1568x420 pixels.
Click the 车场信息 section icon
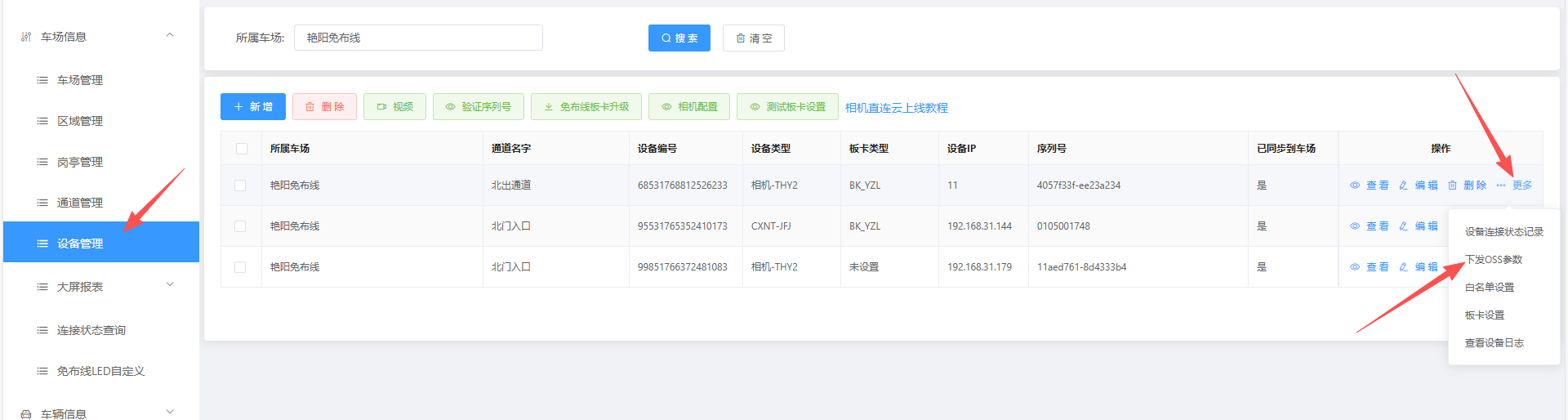pyautogui.click(x=26, y=37)
